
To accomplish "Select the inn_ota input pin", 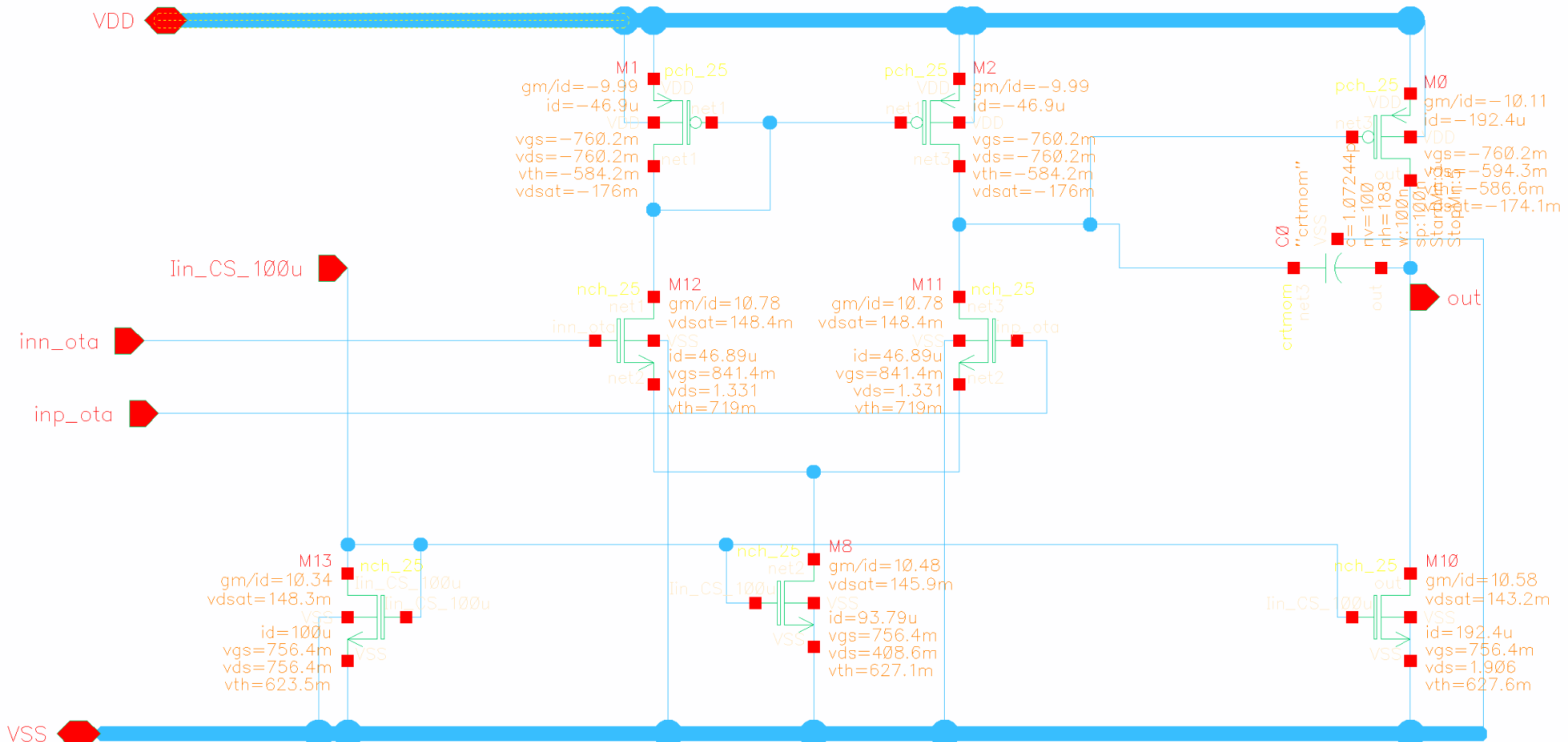I will click(128, 341).
